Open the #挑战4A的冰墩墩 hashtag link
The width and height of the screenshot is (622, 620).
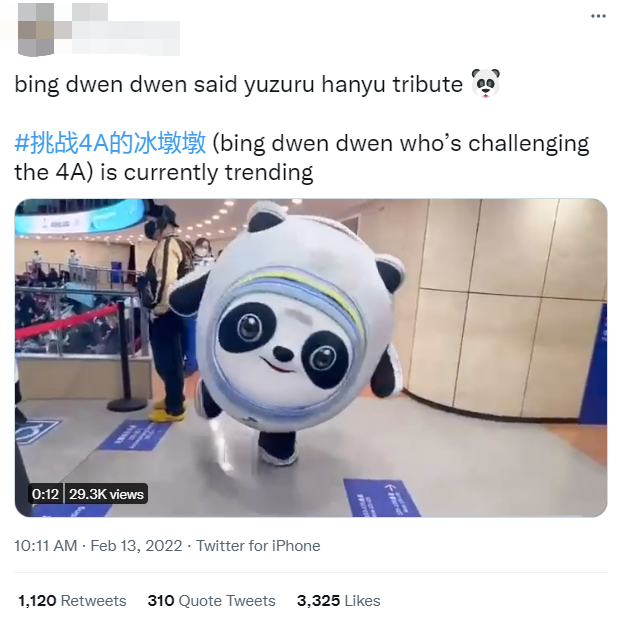110,143
